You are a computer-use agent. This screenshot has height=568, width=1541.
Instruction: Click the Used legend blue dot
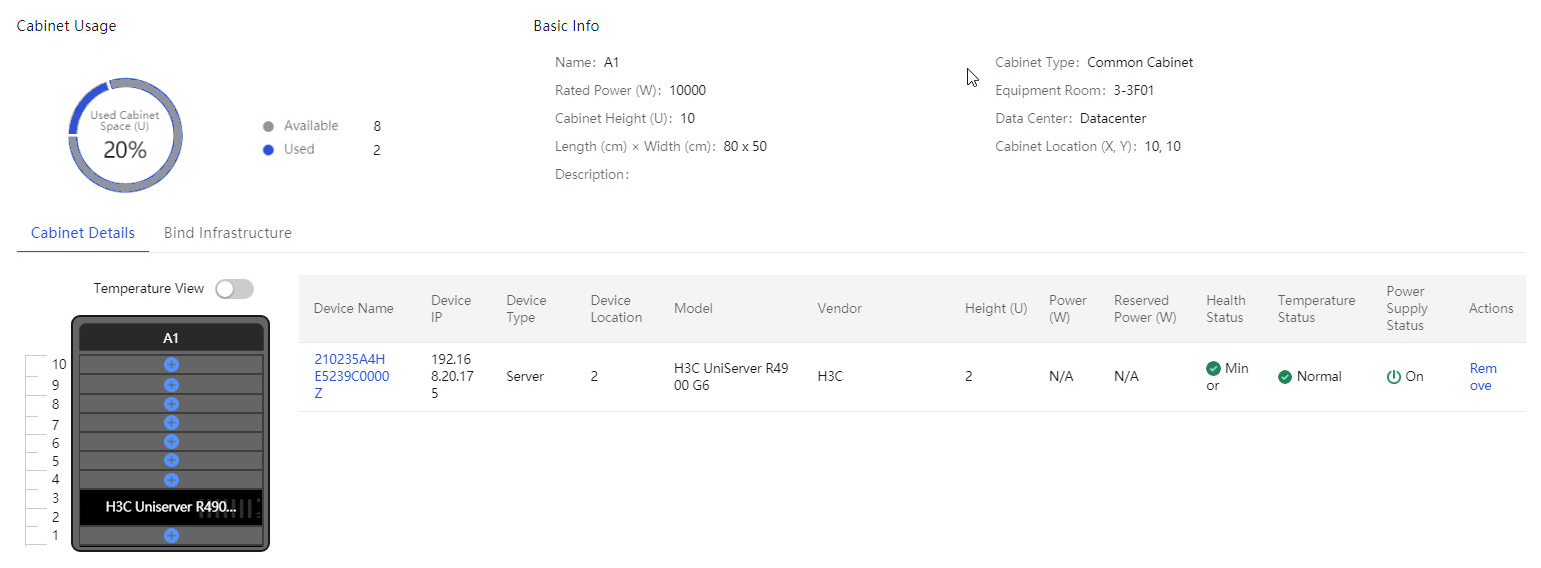(268, 150)
